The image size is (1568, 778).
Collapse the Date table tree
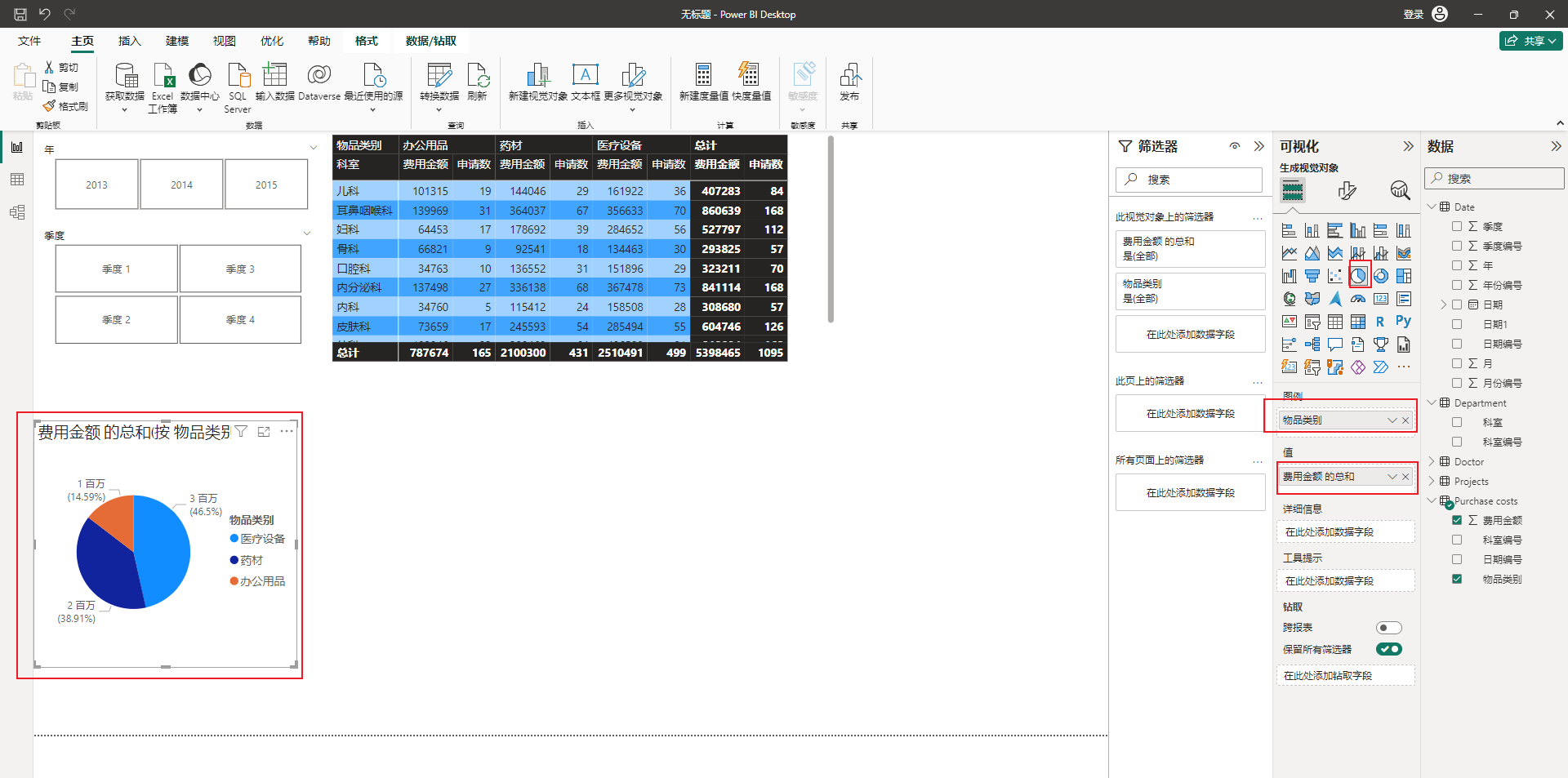[x=1432, y=207]
